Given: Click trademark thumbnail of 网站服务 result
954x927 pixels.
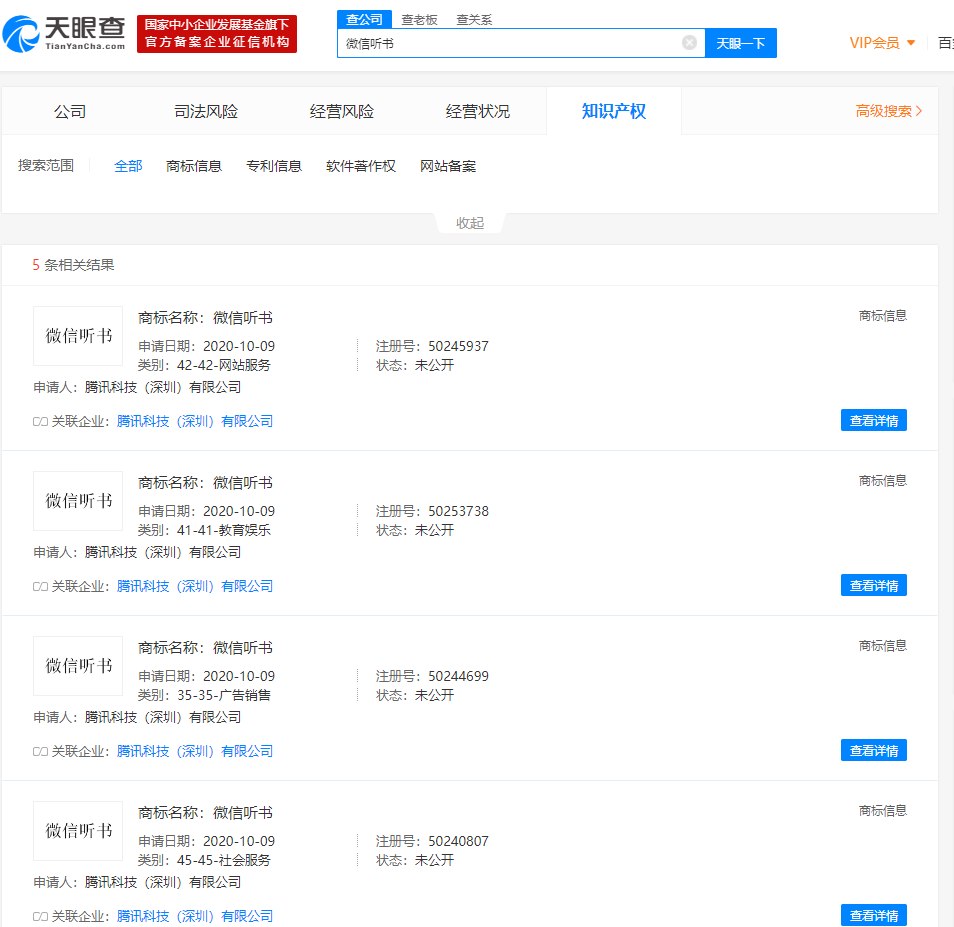Looking at the screenshot, I should point(78,336).
